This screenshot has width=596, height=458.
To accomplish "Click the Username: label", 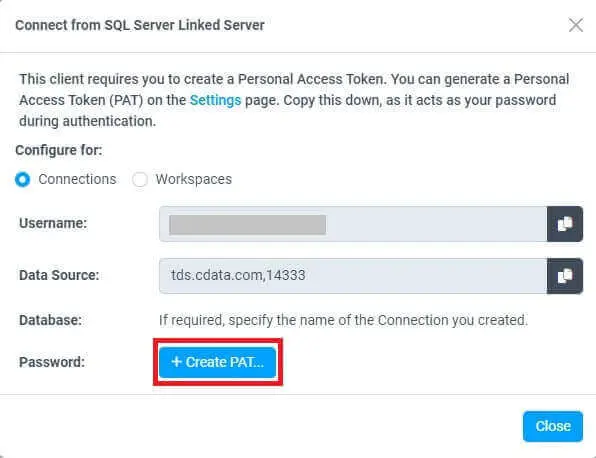I will (53, 223).
